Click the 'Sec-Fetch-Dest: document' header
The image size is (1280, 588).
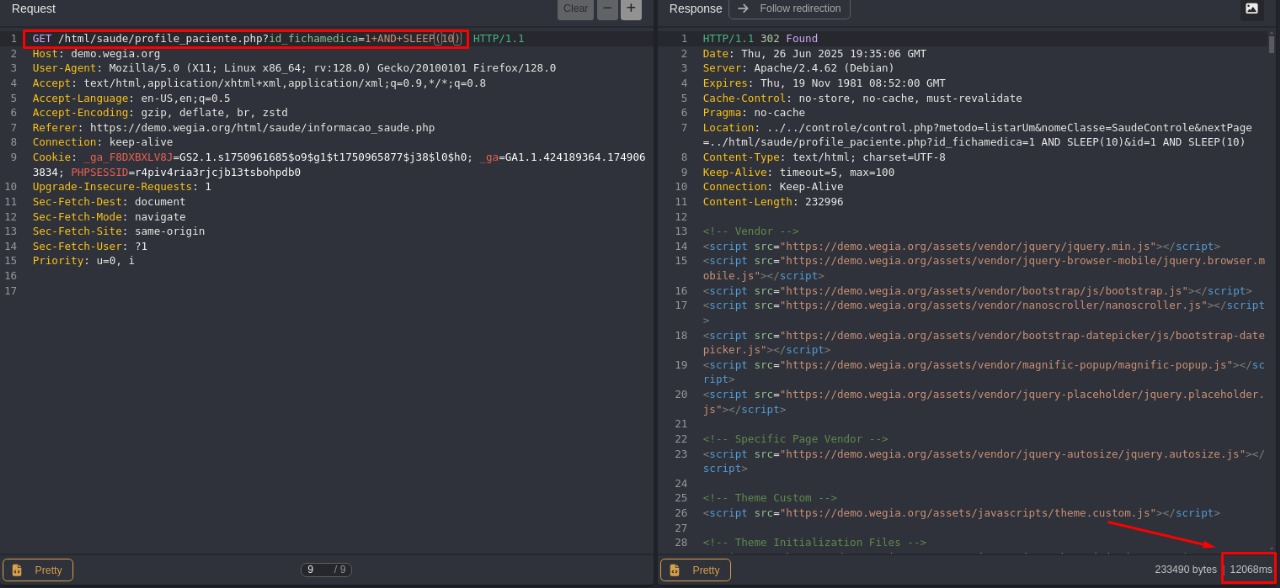coord(109,202)
